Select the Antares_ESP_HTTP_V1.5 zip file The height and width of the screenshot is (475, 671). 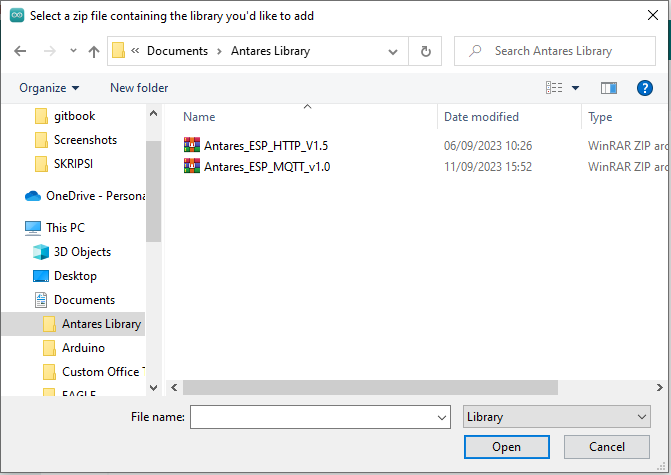pyautogui.click(x=267, y=145)
